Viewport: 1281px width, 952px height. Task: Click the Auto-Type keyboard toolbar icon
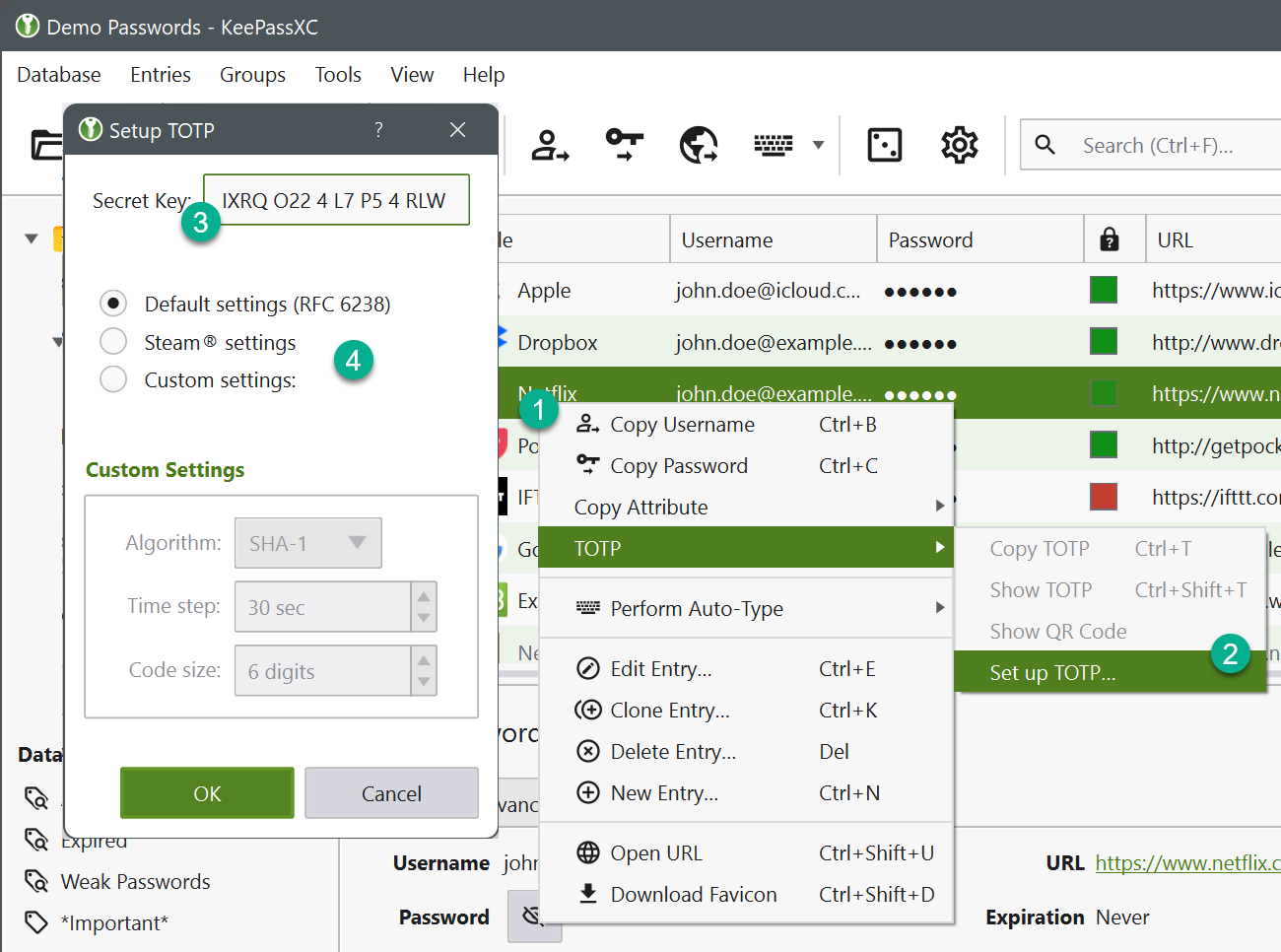coord(773,146)
